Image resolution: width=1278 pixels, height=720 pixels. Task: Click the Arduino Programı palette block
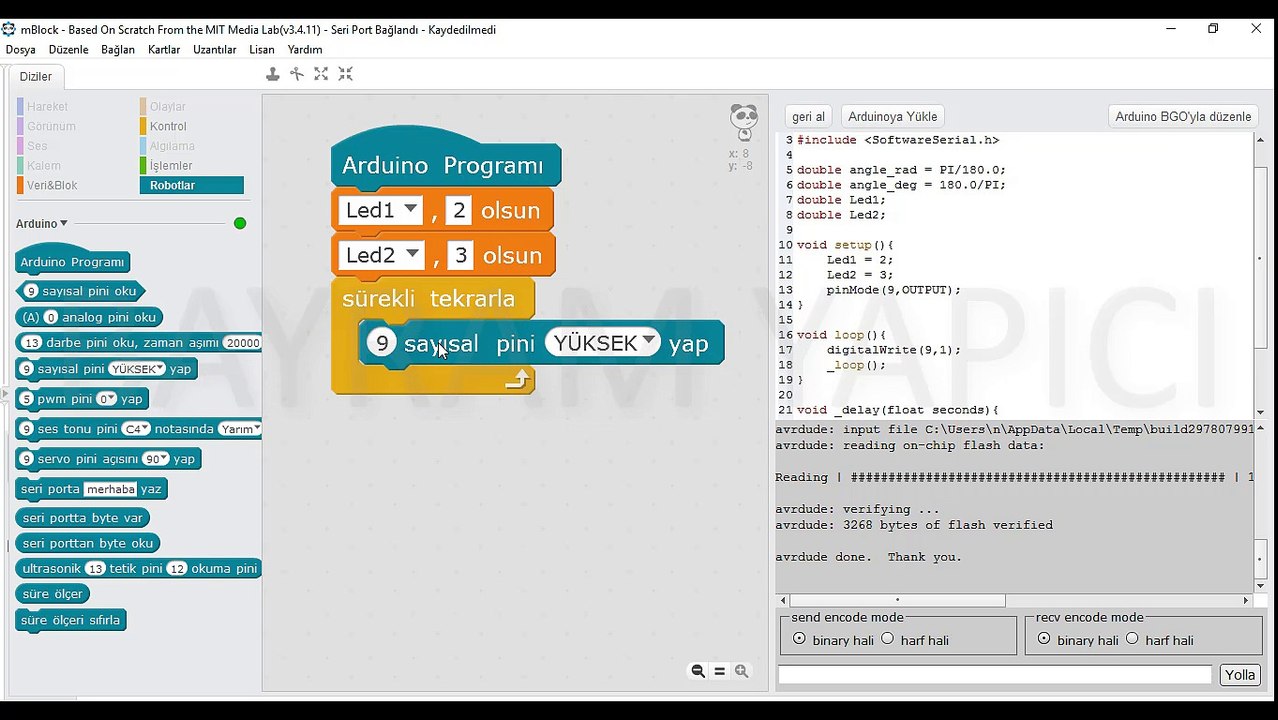click(73, 261)
